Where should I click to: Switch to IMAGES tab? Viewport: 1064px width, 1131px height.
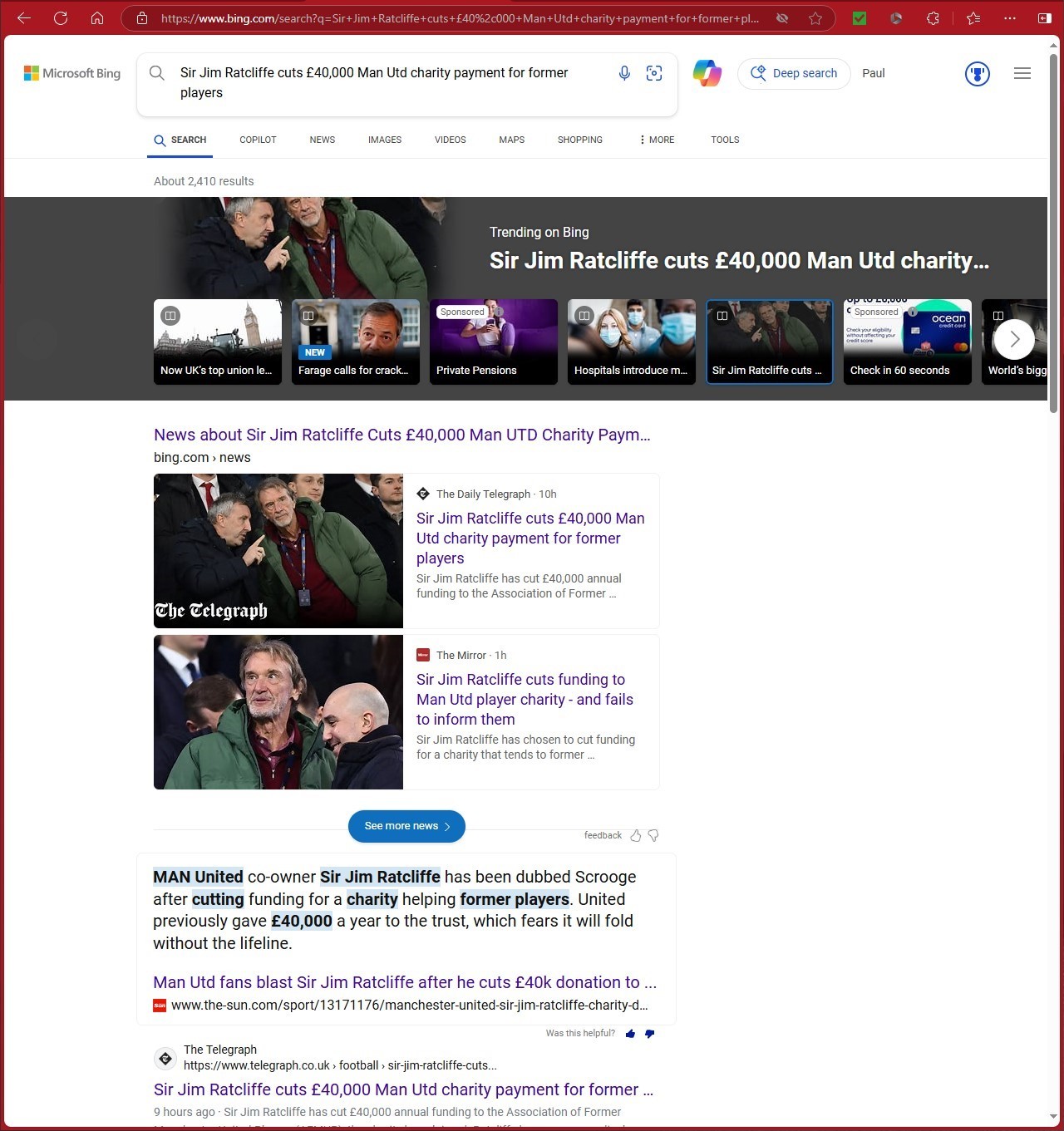point(385,140)
